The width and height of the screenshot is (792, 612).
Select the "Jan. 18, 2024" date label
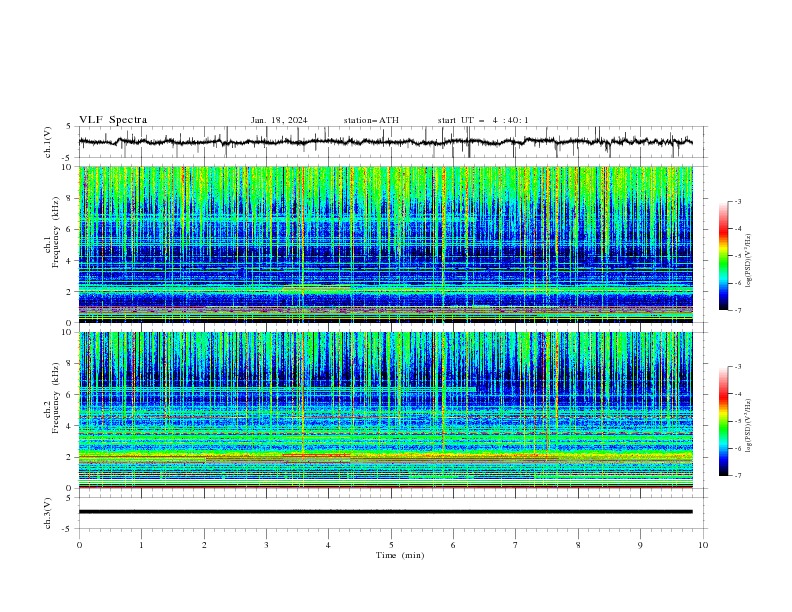click(279, 120)
